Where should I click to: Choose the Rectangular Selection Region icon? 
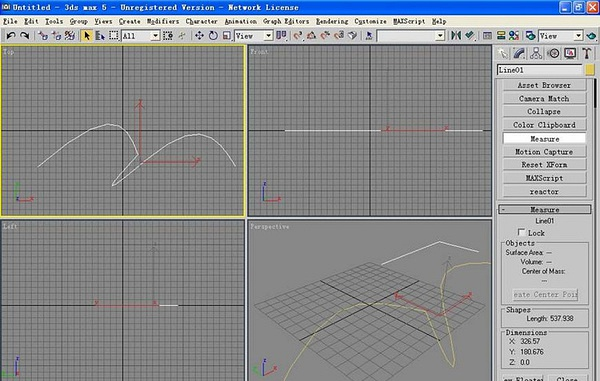click(114, 36)
